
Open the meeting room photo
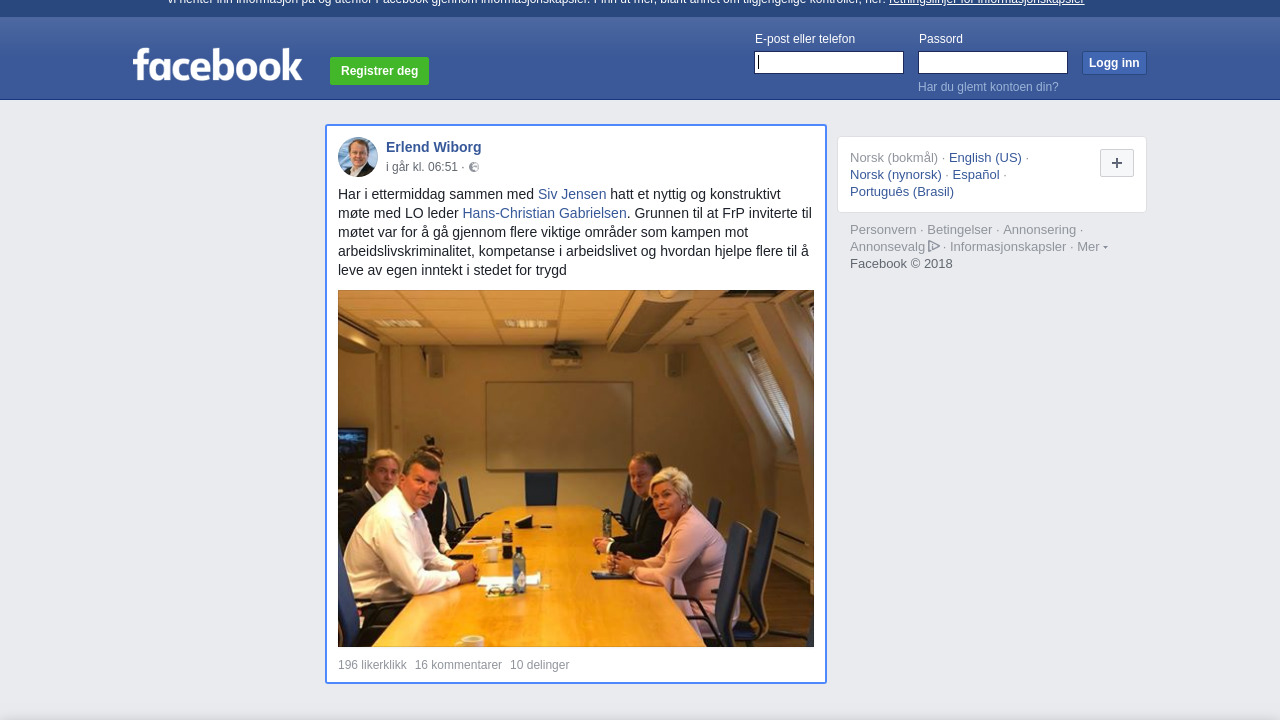pos(576,468)
